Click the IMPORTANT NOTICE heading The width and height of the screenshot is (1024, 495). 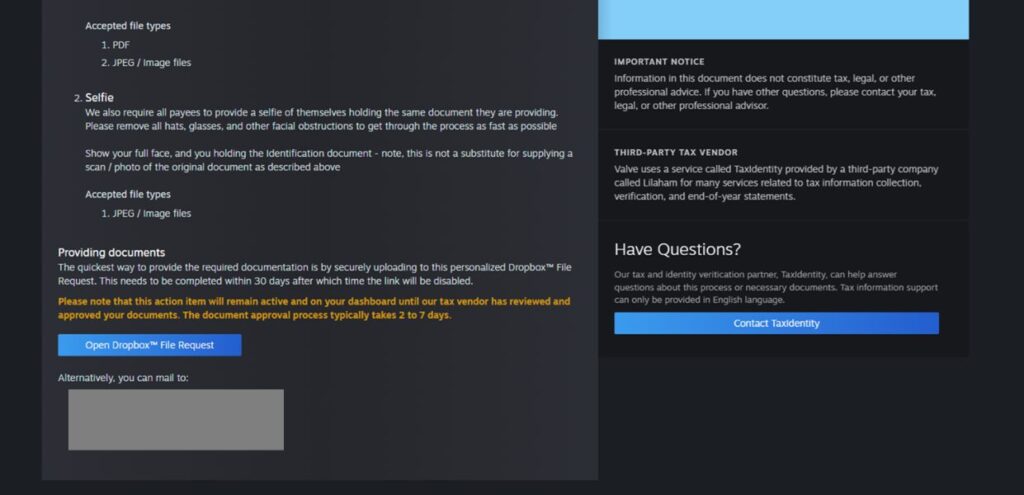pyautogui.click(x=659, y=62)
